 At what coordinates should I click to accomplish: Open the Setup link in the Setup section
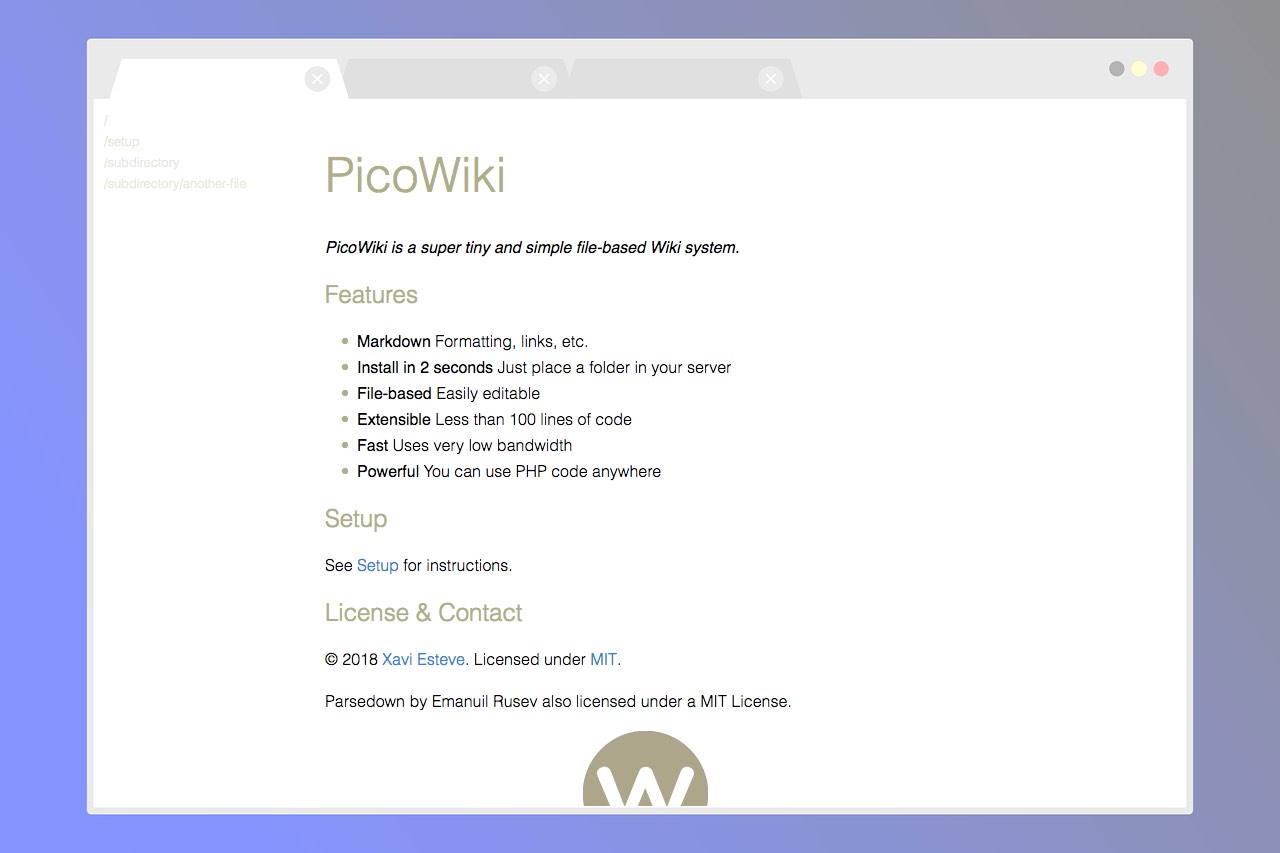click(x=377, y=565)
